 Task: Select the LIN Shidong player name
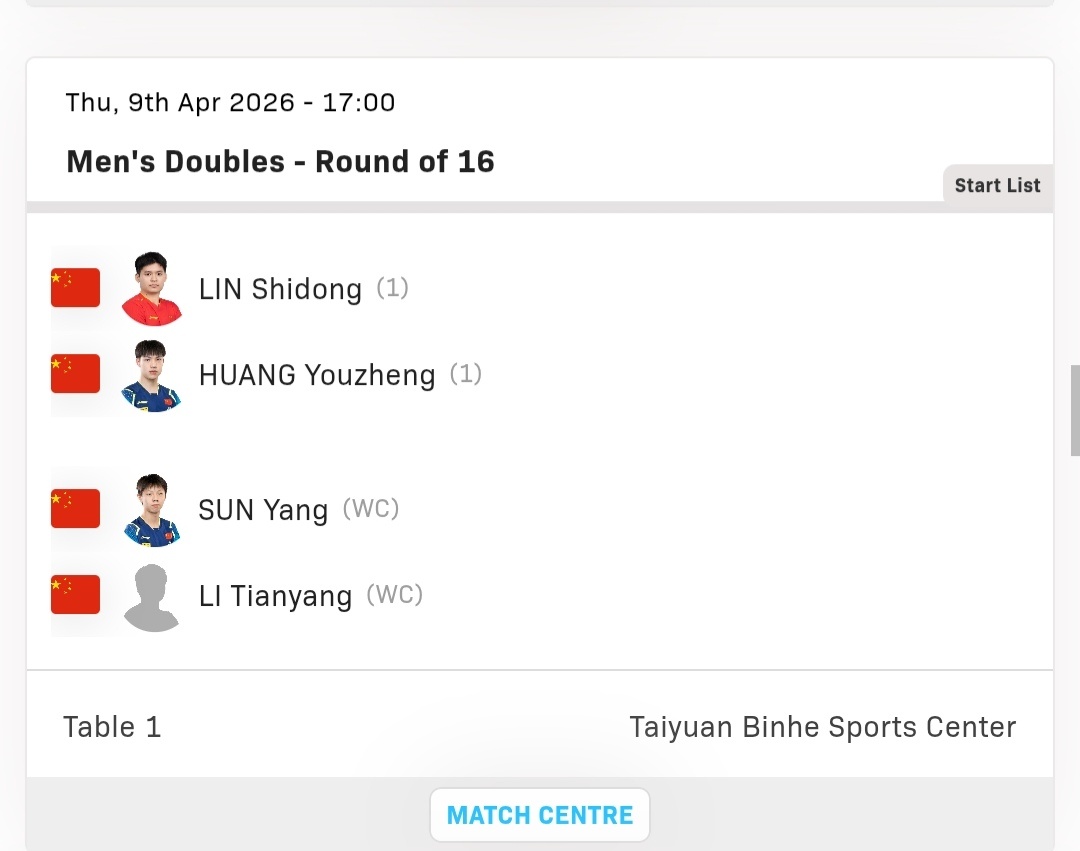280,289
